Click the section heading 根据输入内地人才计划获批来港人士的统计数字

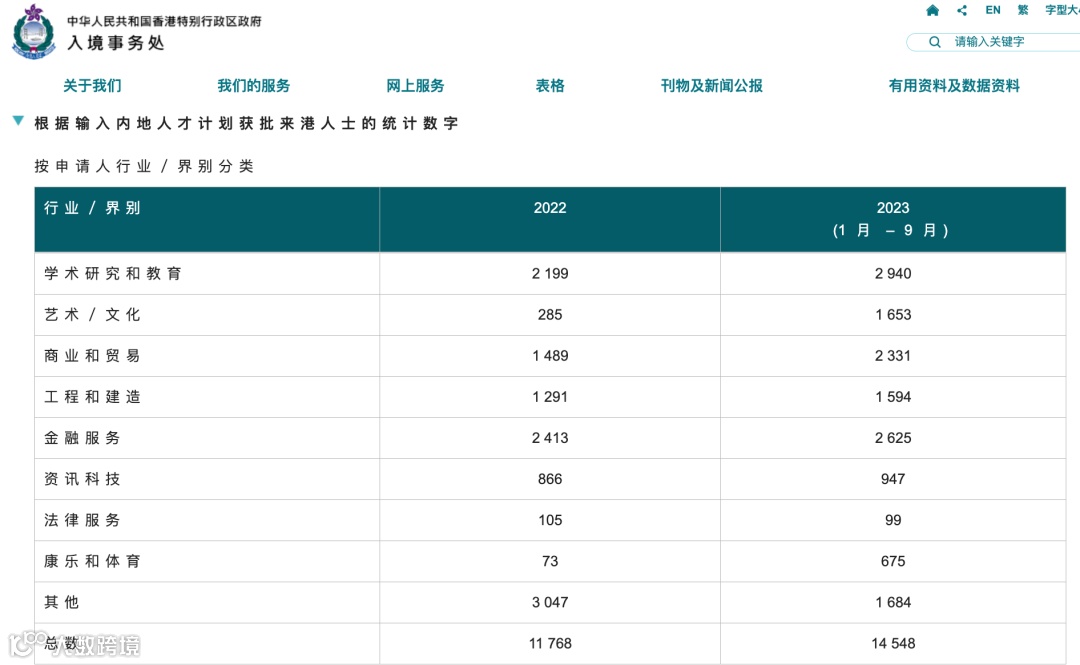click(x=246, y=123)
